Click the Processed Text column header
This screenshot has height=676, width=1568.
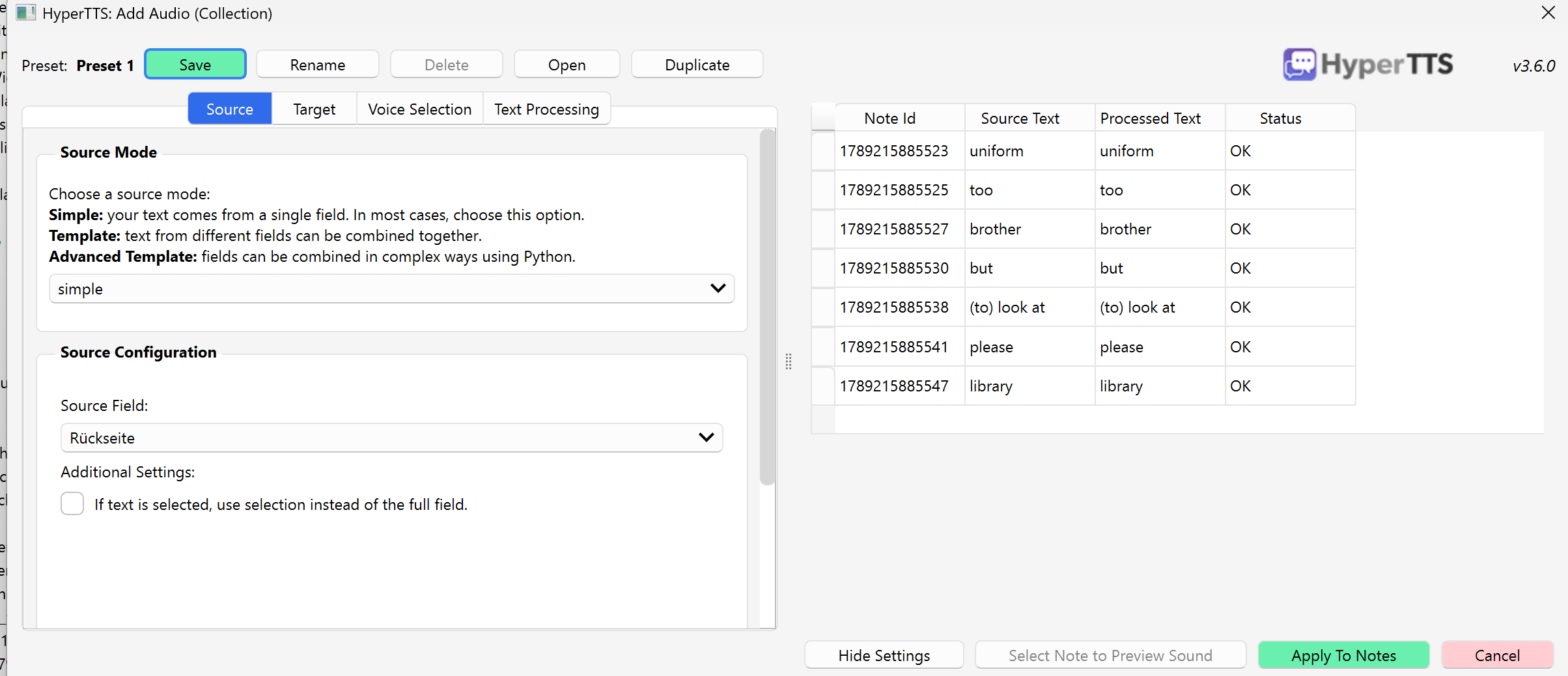pos(1160,118)
